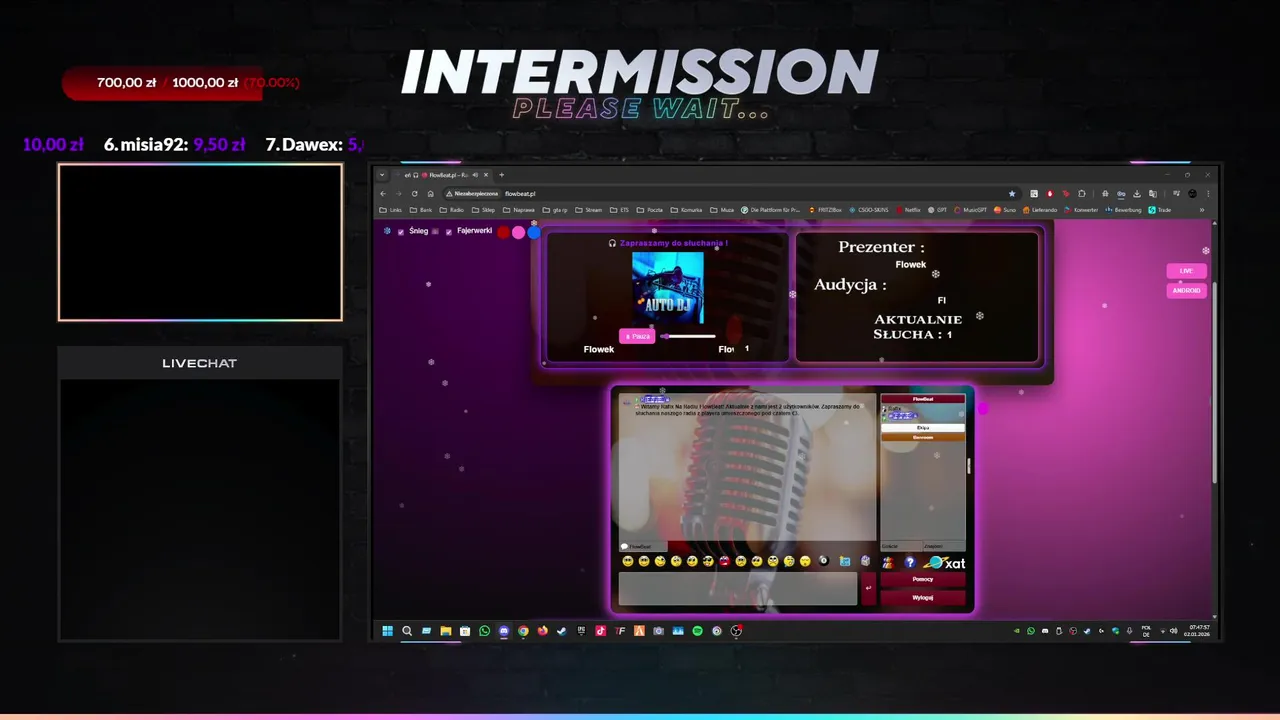This screenshot has width=1280, height=720.
Task: Pick the dark red theme color circle
Action: pyautogui.click(x=503, y=232)
